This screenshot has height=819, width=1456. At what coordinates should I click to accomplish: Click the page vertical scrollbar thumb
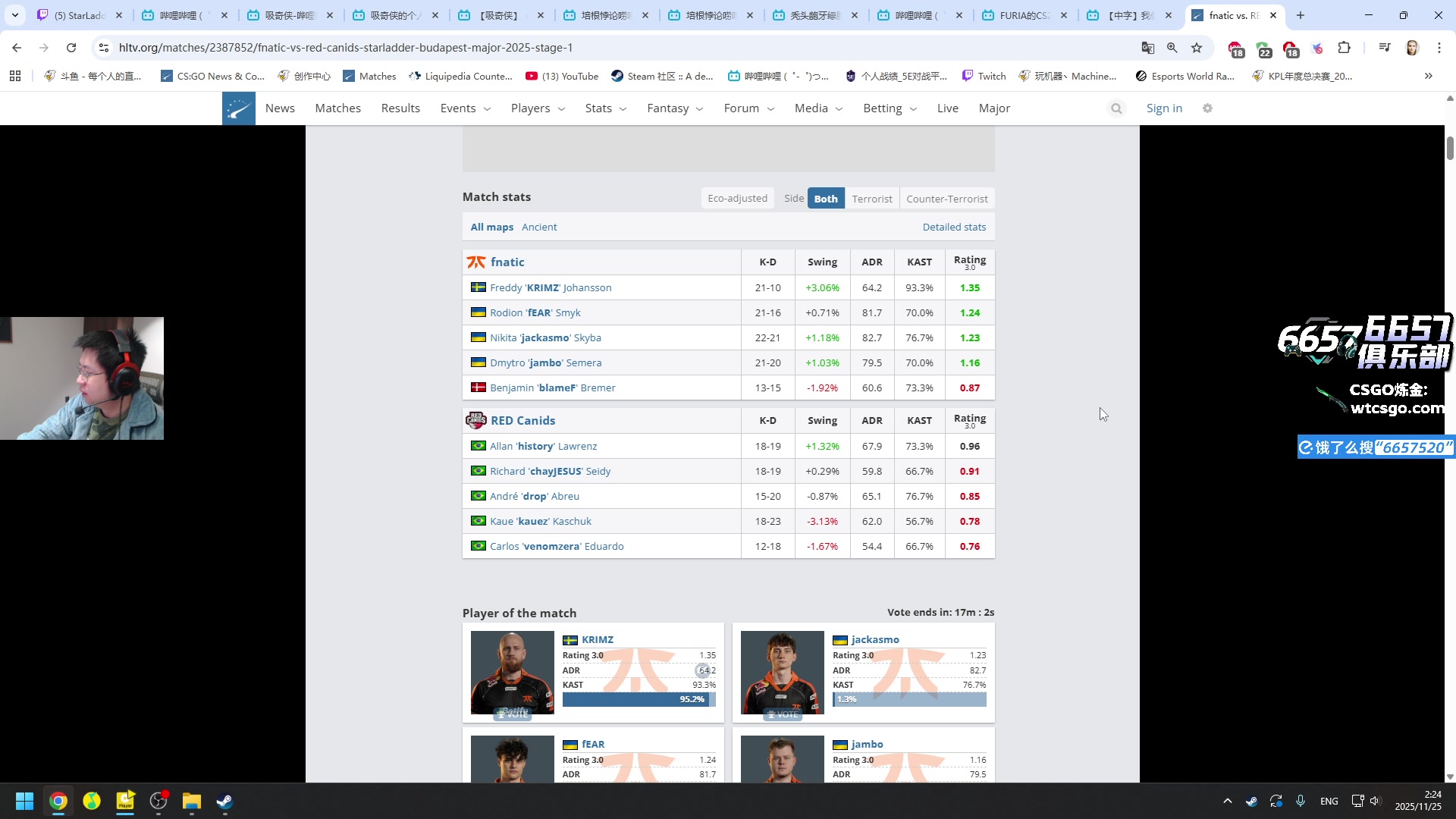pos(1450,148)
